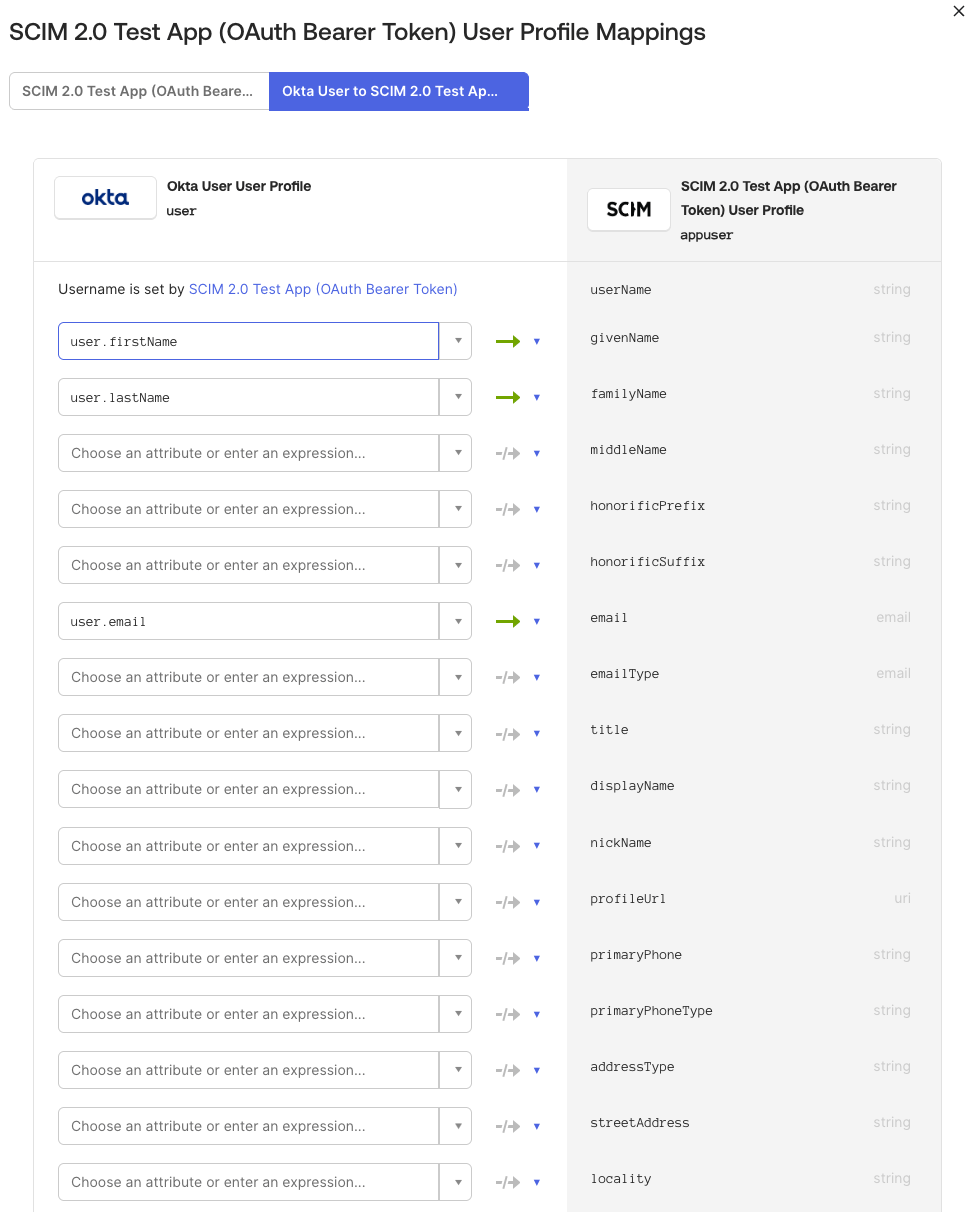Open attribute dropdown in the middleName row

point(456,453)
